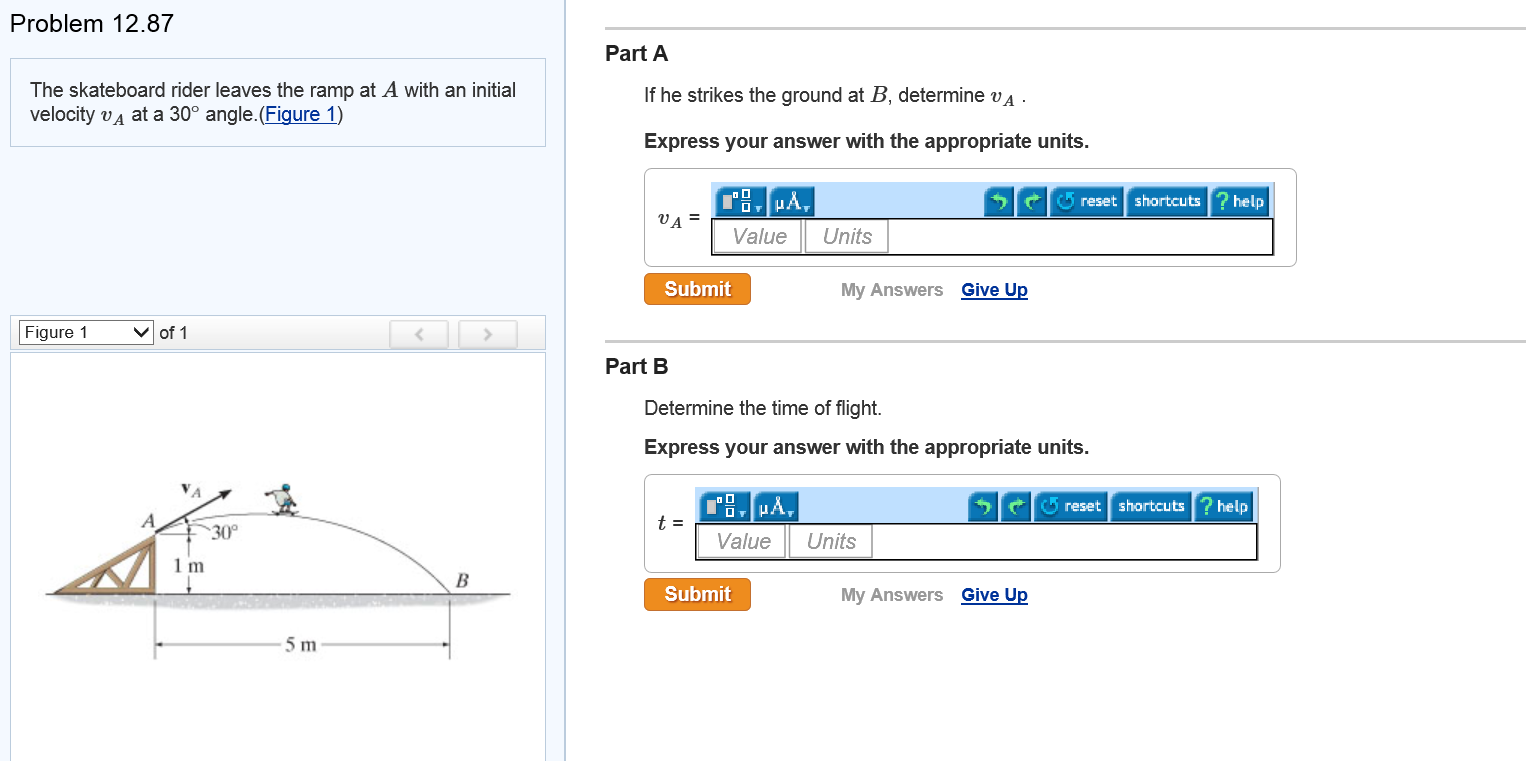Screen dimensions: 1526x761
Task: Click Give Up link for Part A
Action: (994, 290)
